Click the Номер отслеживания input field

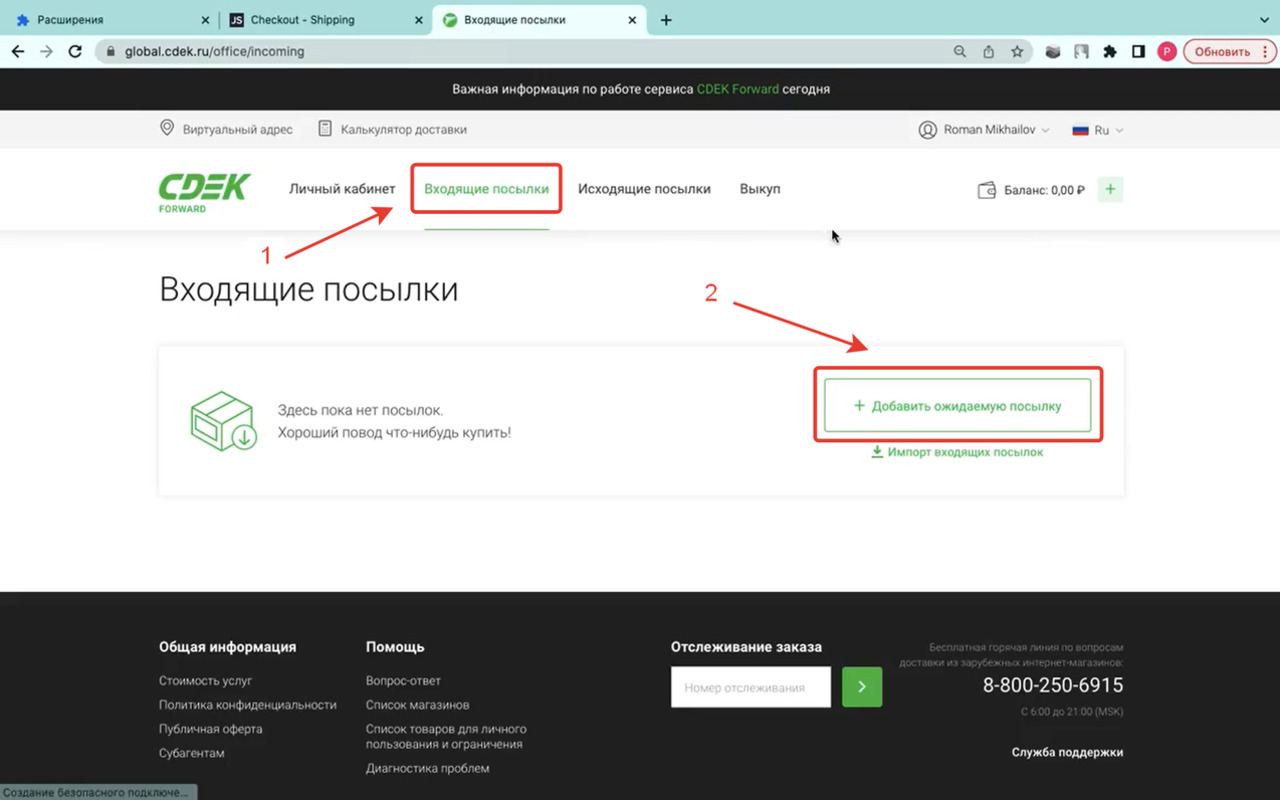tap(751, 687)
